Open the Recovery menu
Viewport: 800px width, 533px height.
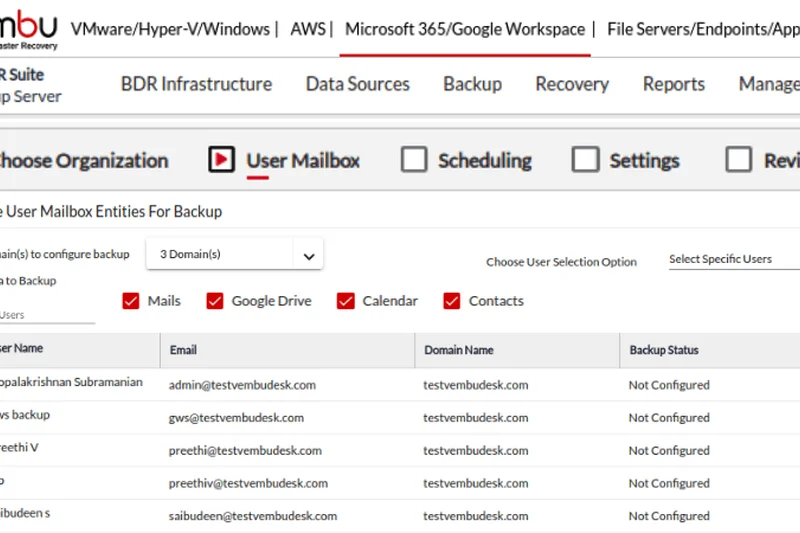[572, 84]
